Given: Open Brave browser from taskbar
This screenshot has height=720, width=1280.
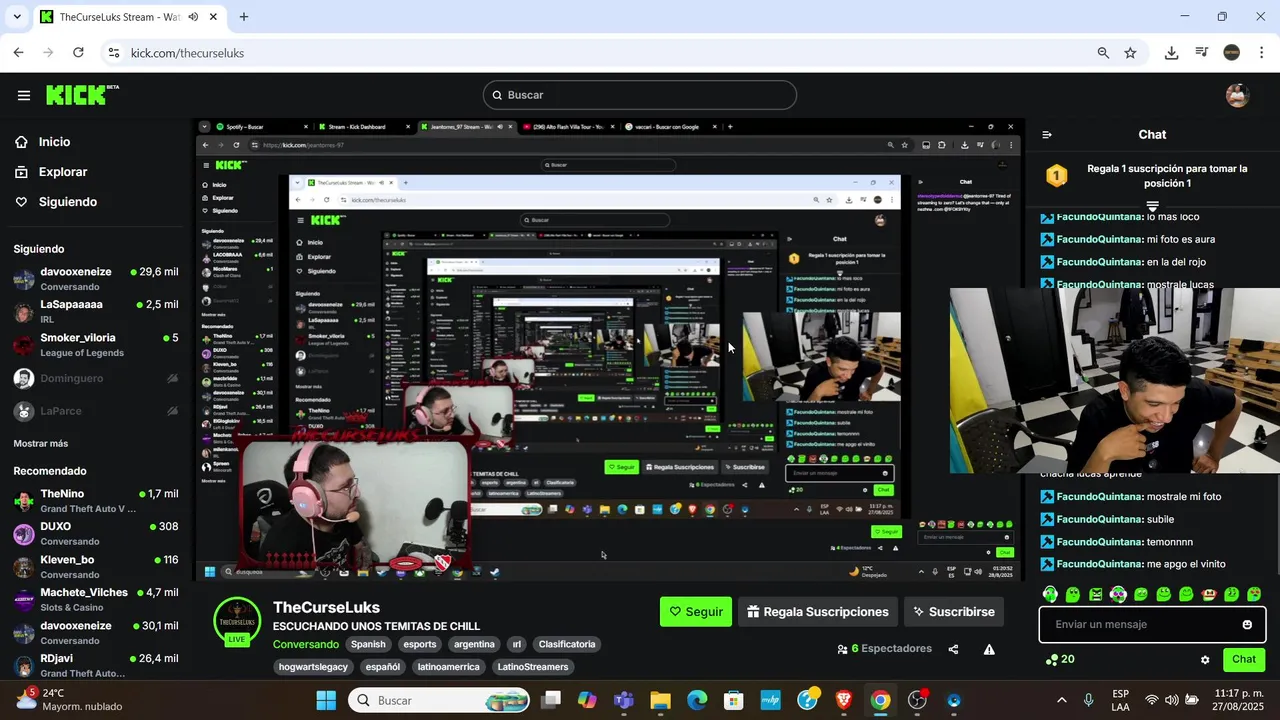Looking at the screenshot, I should pos(844,700).
